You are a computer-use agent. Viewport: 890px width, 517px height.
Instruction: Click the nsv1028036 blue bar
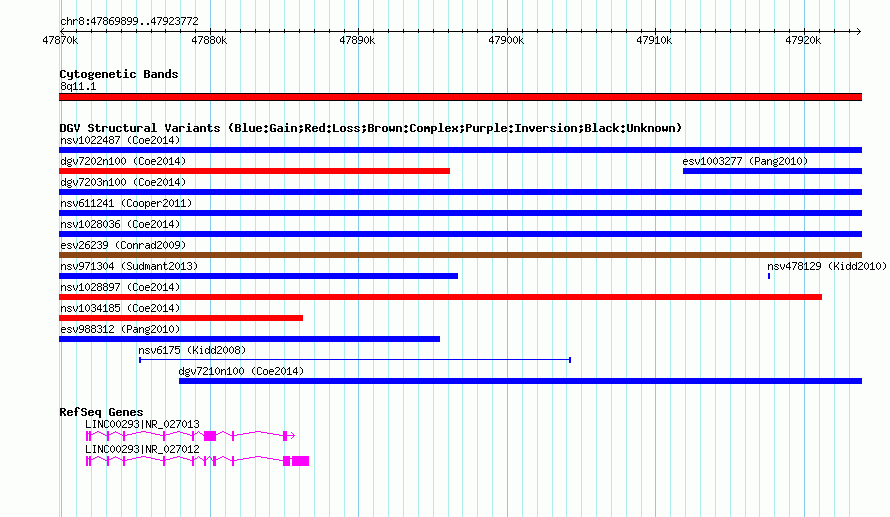(460, 234)
